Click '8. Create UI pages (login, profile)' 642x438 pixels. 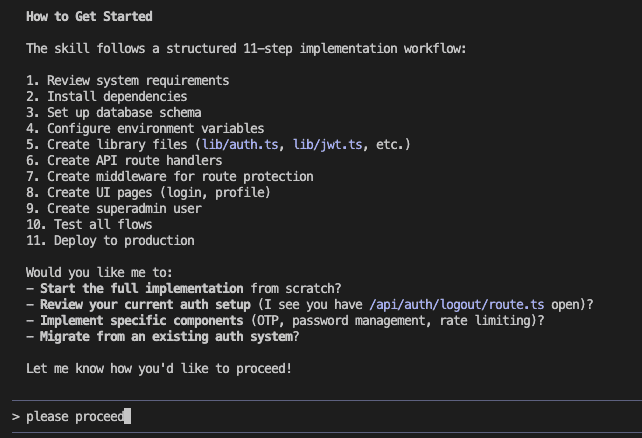pyautogui.click(x=149, y=192)
